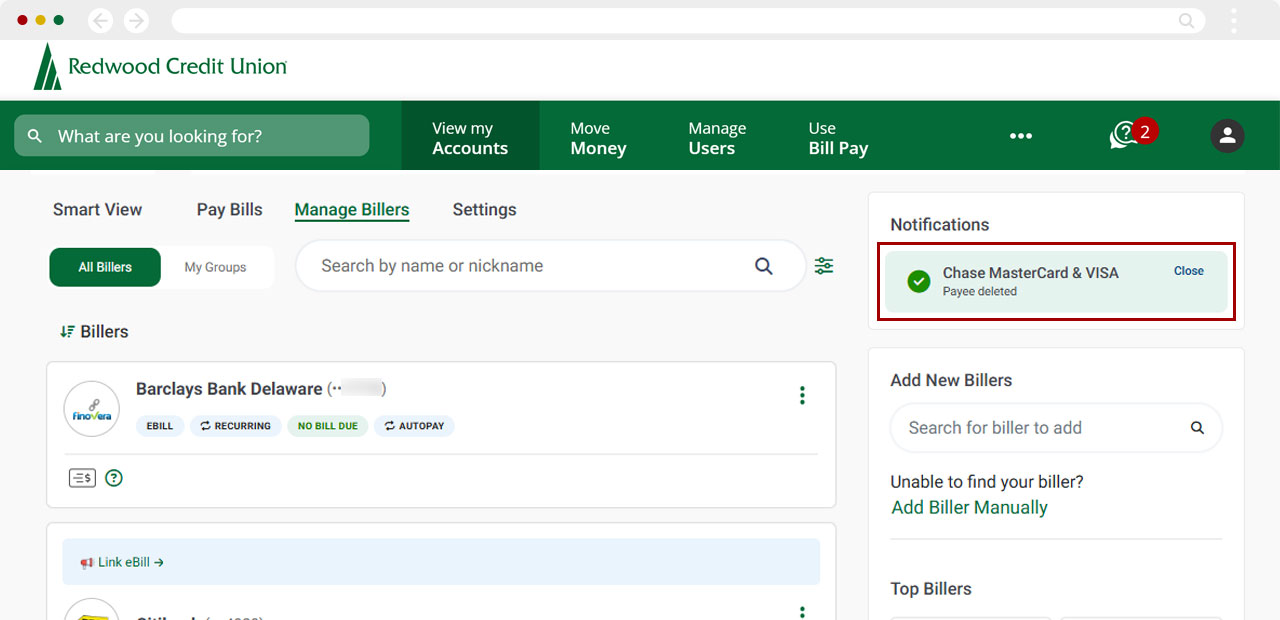Toggle AUTOPAY on the Barclays biller

tap(414, 425)
